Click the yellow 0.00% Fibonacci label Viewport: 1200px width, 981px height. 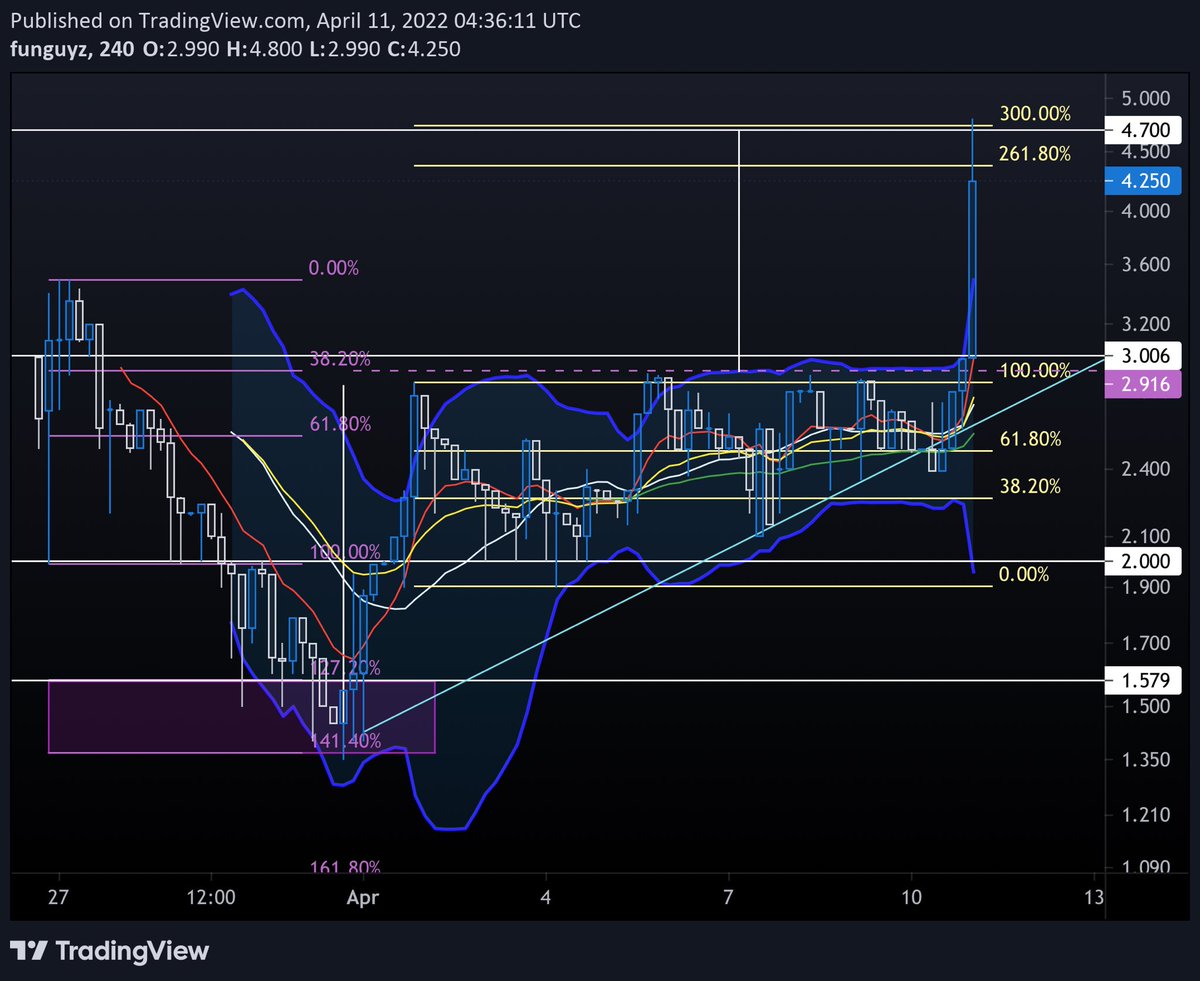point(1024,575)
